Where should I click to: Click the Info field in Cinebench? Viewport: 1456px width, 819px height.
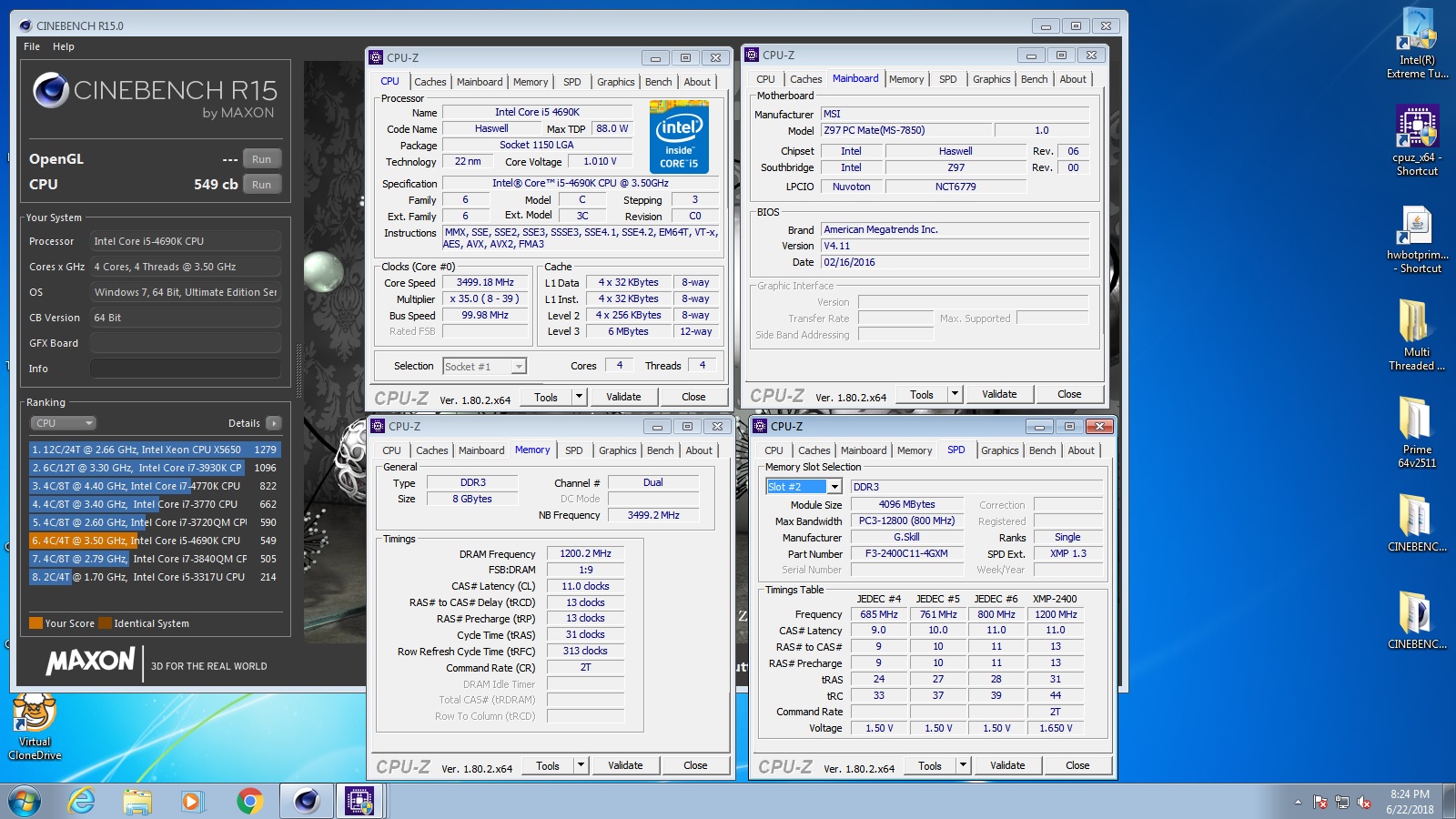(186, 369)
